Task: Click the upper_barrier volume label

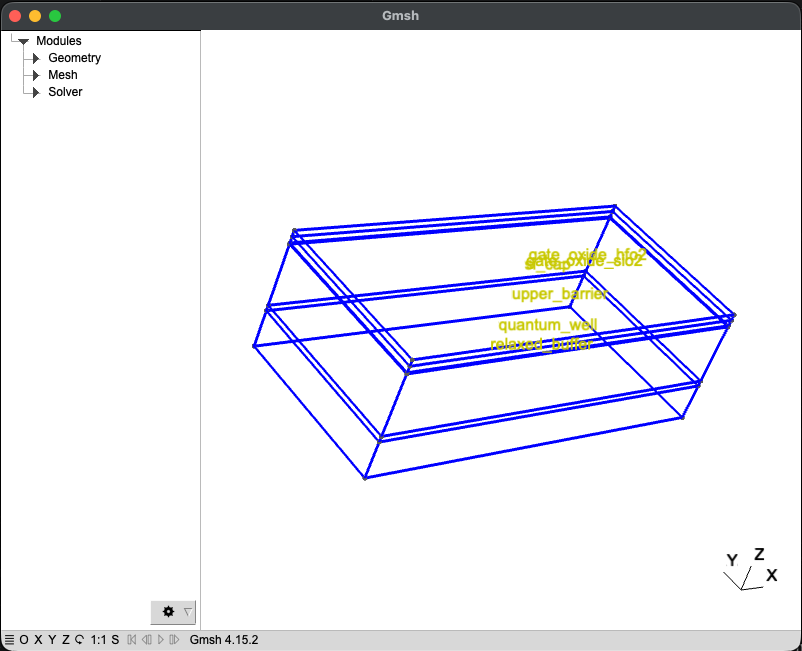Action: coord(560,294)
